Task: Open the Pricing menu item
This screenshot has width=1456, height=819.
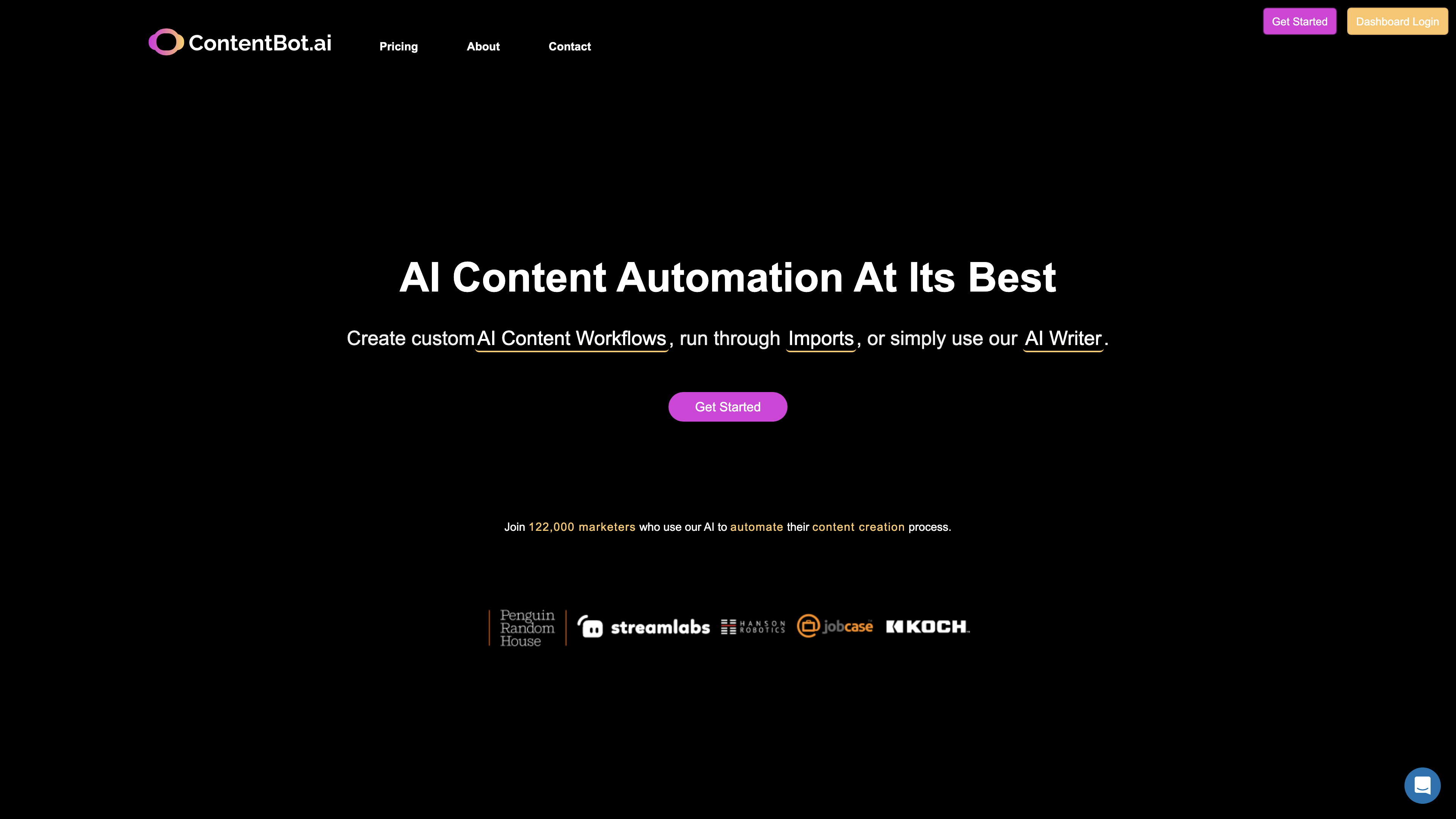Action: (398, 46)
